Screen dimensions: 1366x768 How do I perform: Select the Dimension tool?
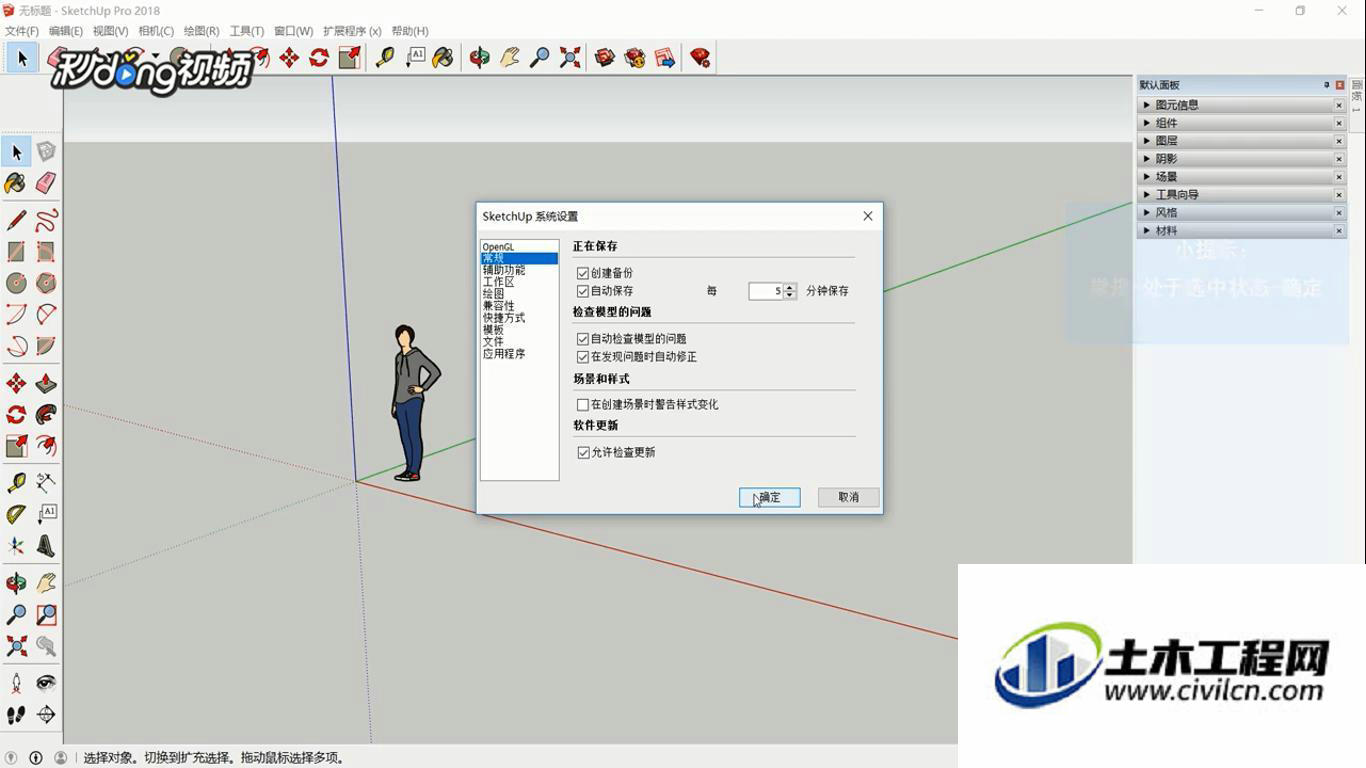click(x=46, y=482)
